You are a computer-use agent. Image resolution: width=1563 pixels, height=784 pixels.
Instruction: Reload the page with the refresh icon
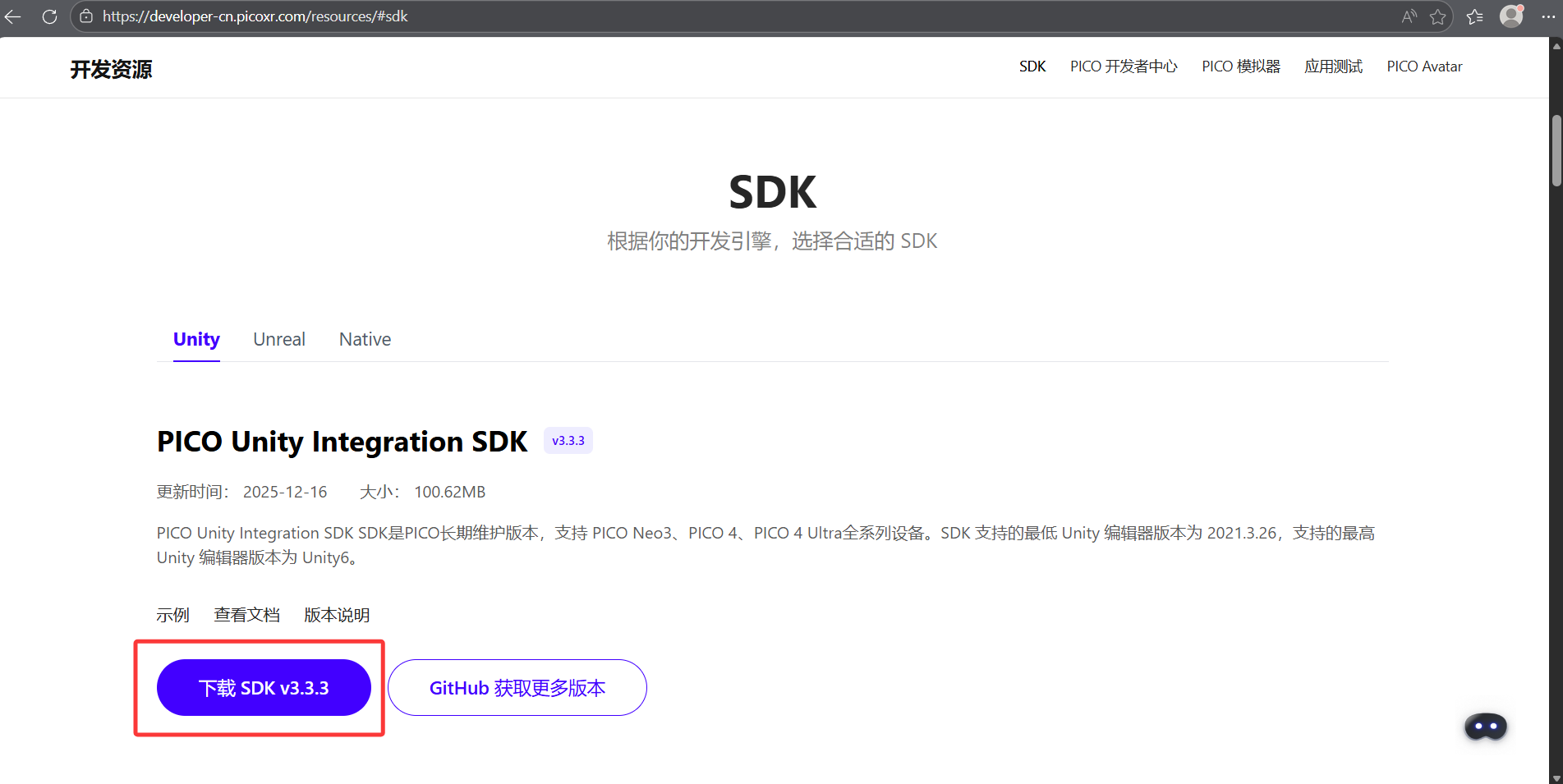49,16
